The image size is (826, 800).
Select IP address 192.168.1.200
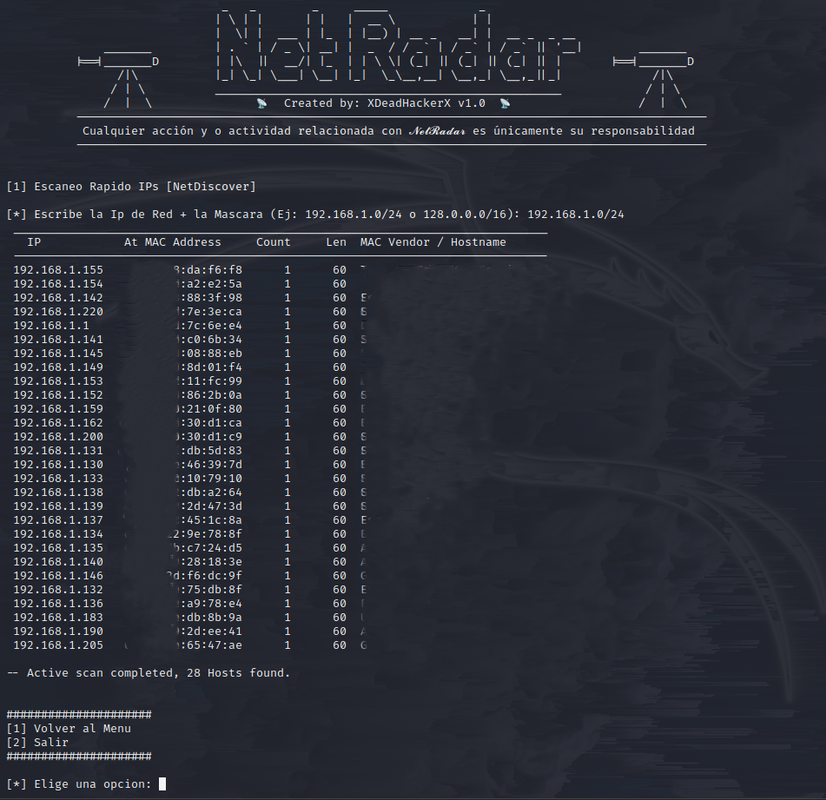(58, 437)
